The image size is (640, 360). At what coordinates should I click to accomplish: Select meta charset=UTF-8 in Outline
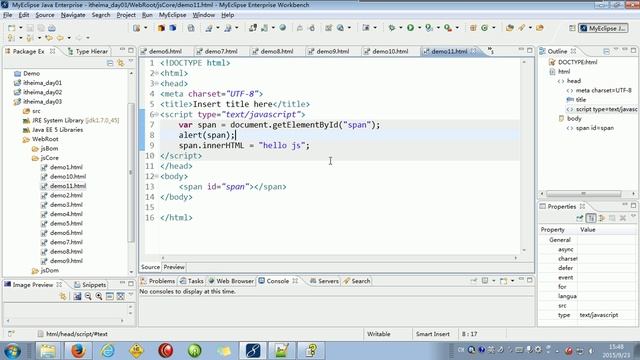(x=603, y=90)
